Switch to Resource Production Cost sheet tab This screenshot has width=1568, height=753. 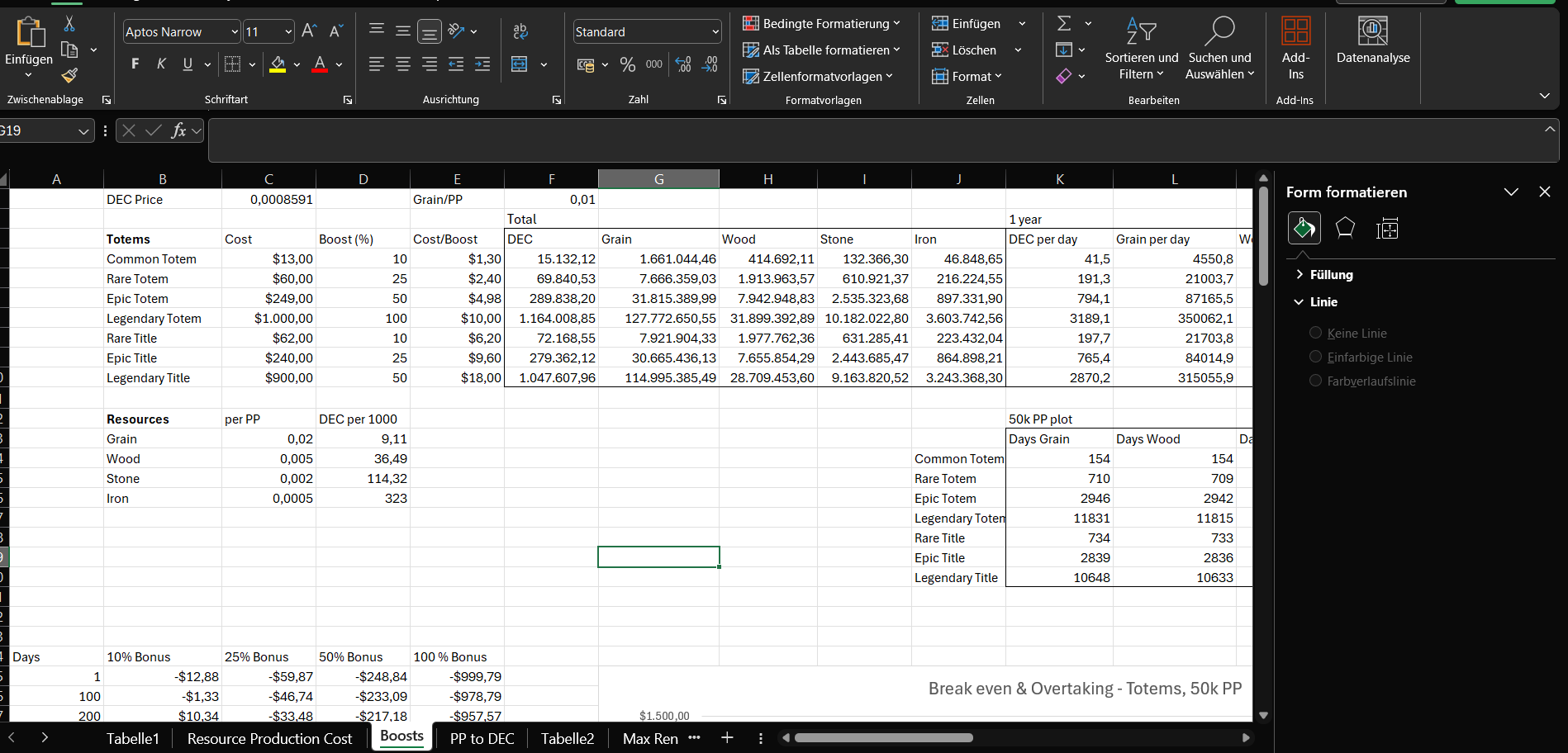click(x=269, y=738)
